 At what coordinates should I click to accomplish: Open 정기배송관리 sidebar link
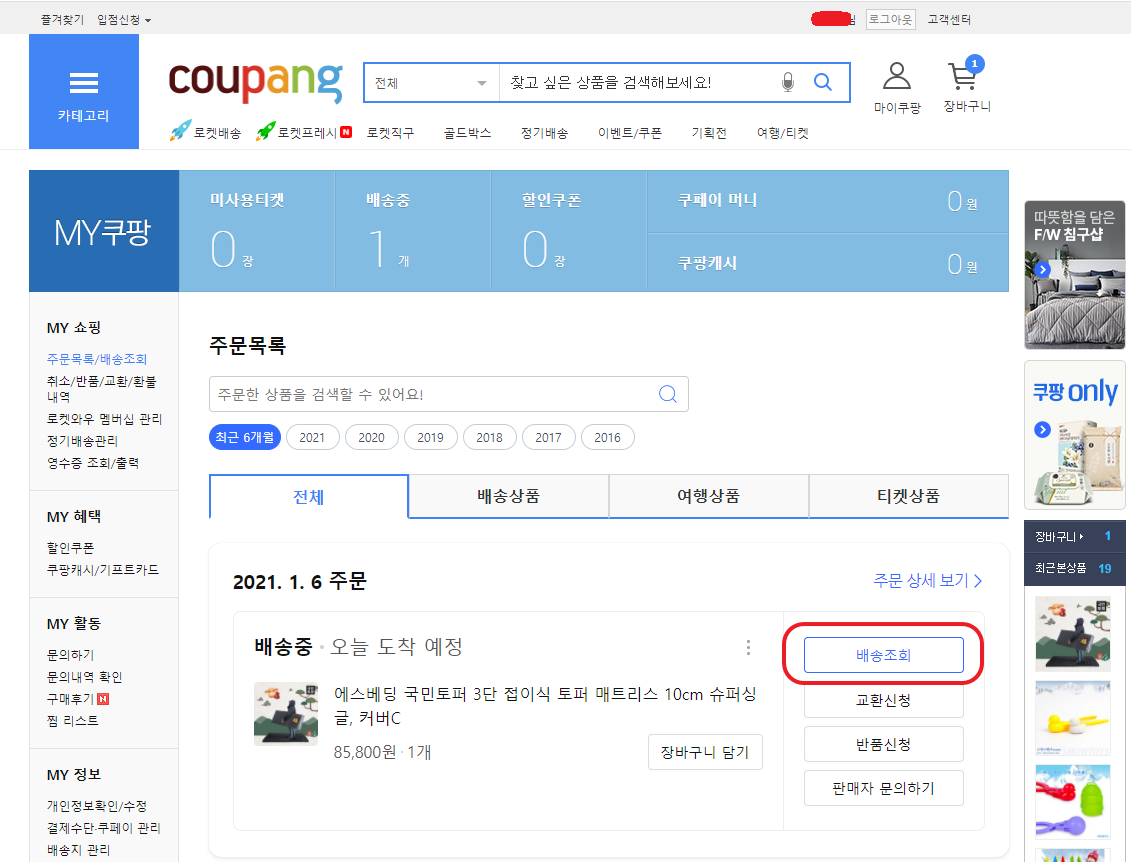pyautogui.click(x=82, y=440)
